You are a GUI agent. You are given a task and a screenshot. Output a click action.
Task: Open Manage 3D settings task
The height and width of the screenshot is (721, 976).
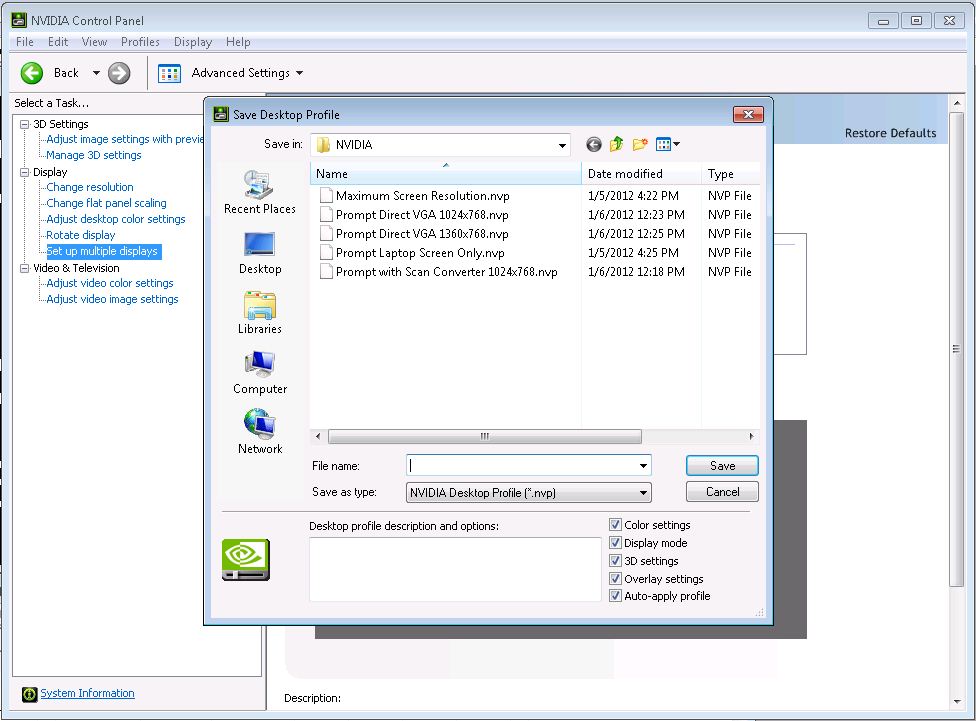tap(94, 155)
